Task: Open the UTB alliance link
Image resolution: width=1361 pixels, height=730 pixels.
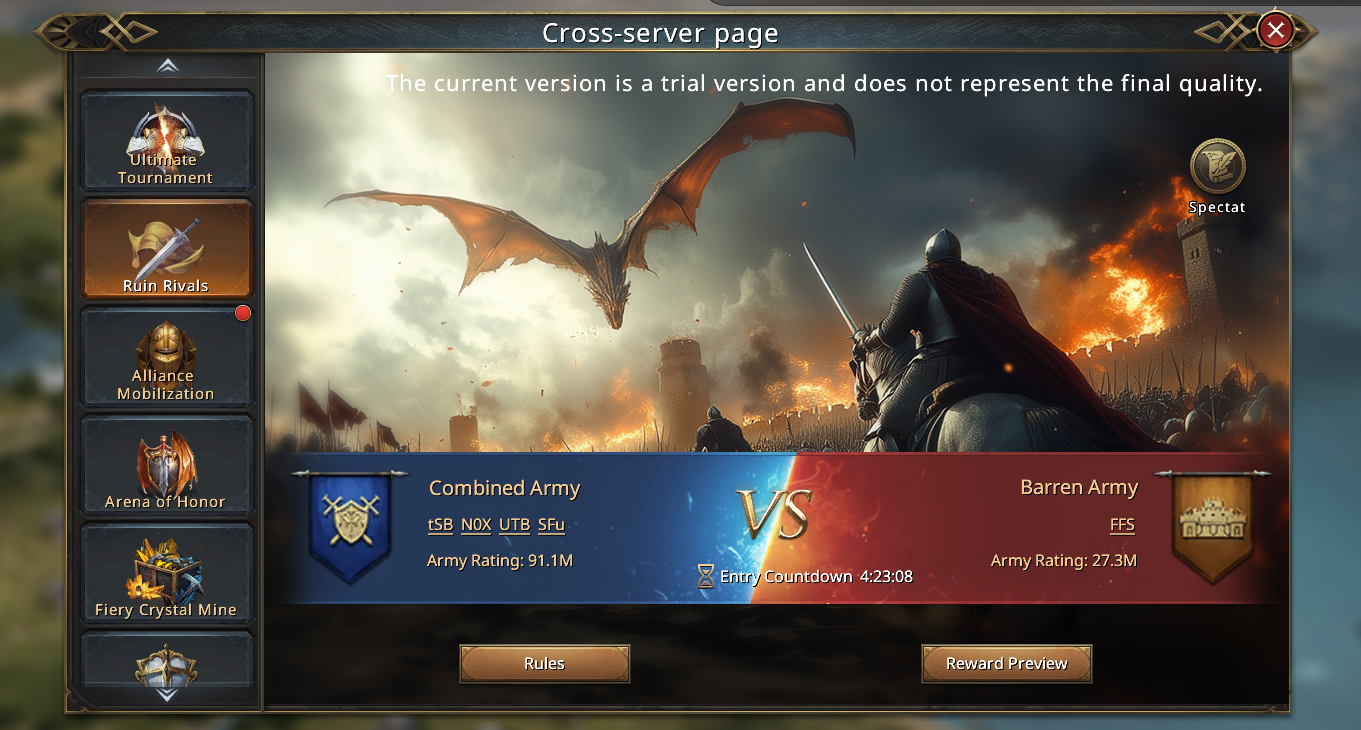Action: 514,525
